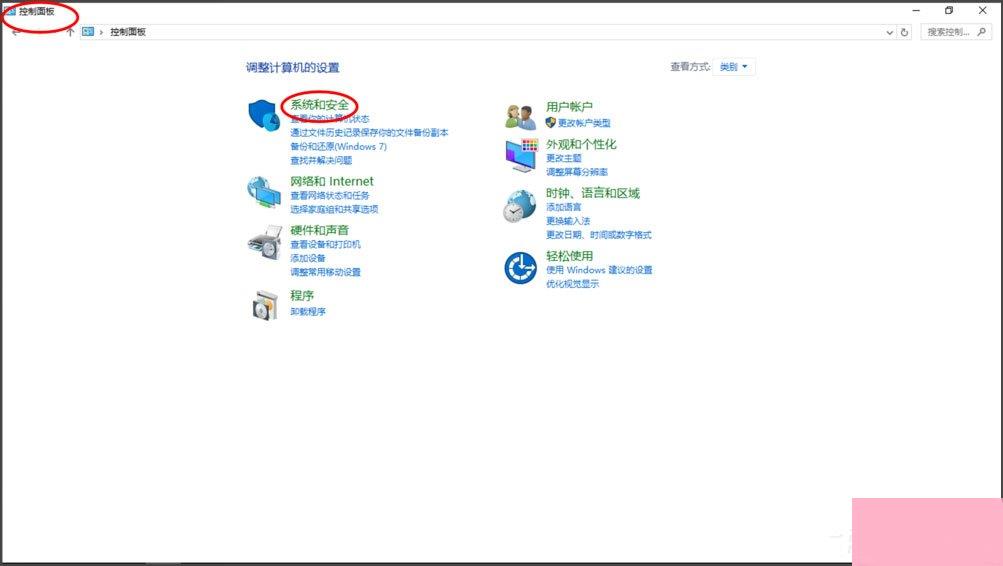Click the breadcrumb chevron before 控制面板
Image resolution: width=1003 pixels, height=566 pixels.
tap(101, 32)
